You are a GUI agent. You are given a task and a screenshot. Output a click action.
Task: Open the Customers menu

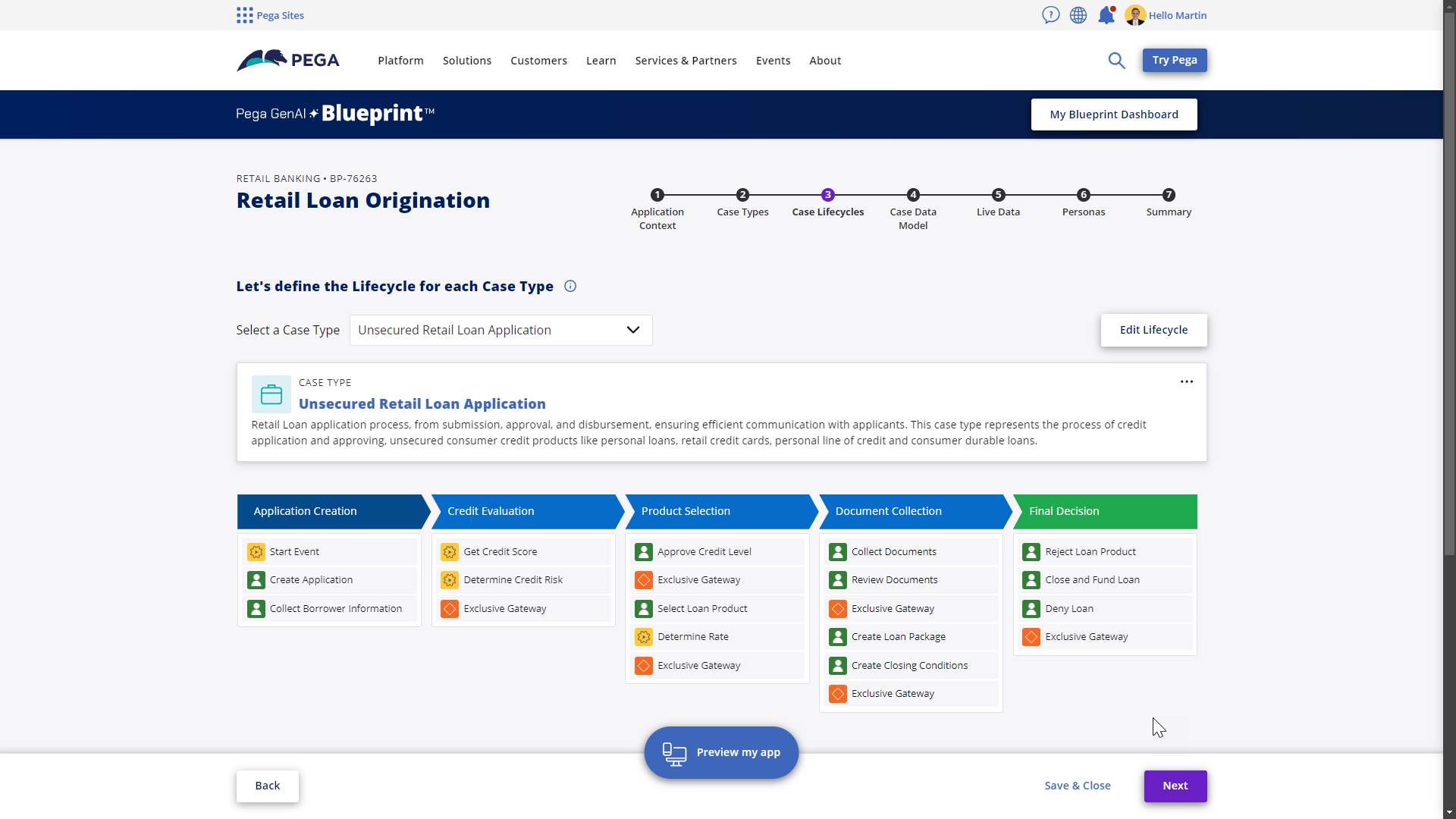click(538, 61)
